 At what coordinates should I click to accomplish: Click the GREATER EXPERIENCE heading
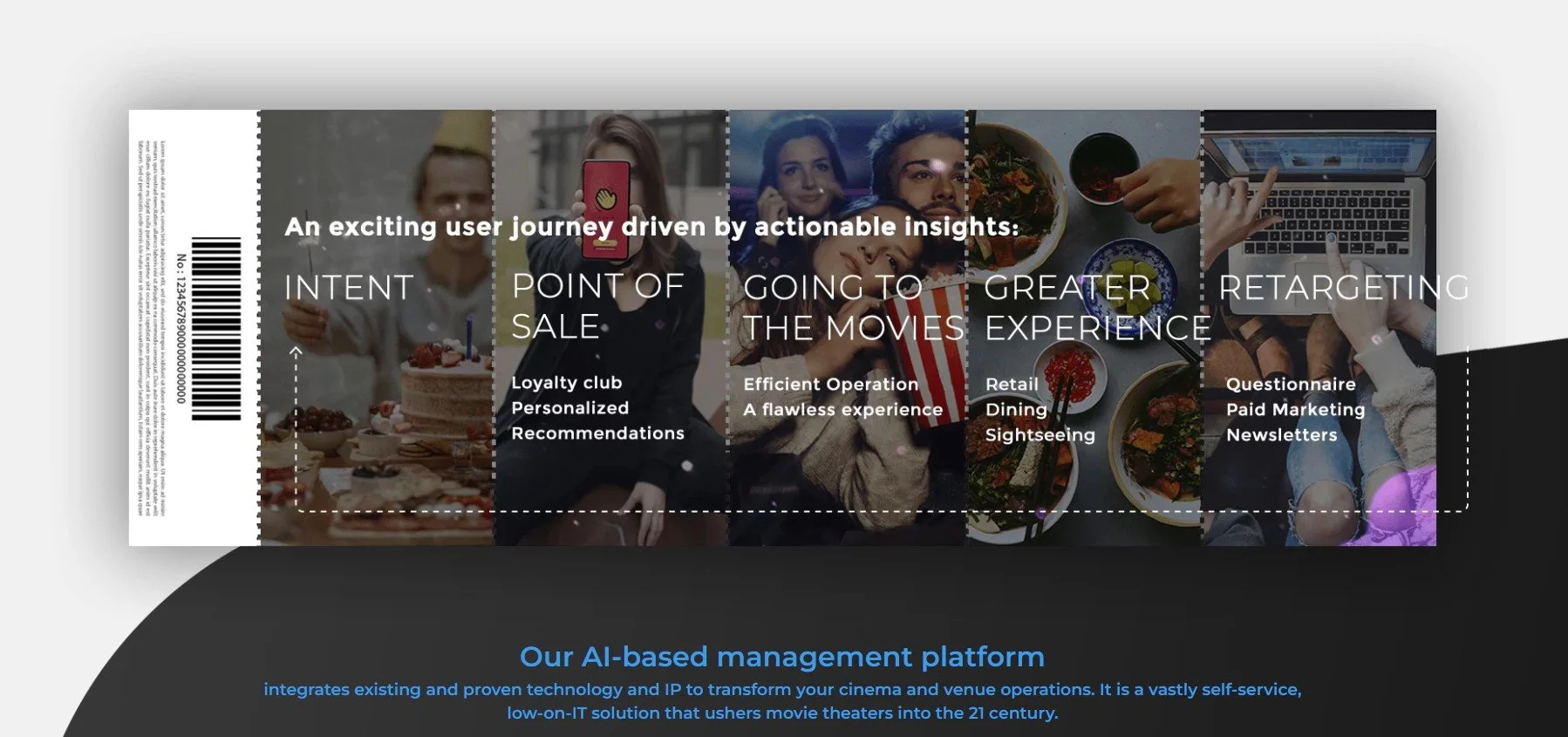pyautogui.click(x=1097, y=308)
